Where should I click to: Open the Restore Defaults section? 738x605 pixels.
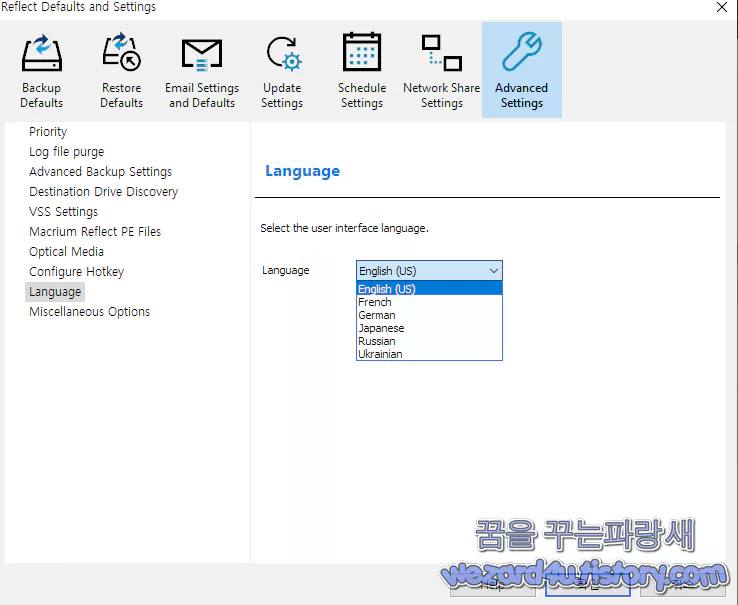tap(121, 71)
